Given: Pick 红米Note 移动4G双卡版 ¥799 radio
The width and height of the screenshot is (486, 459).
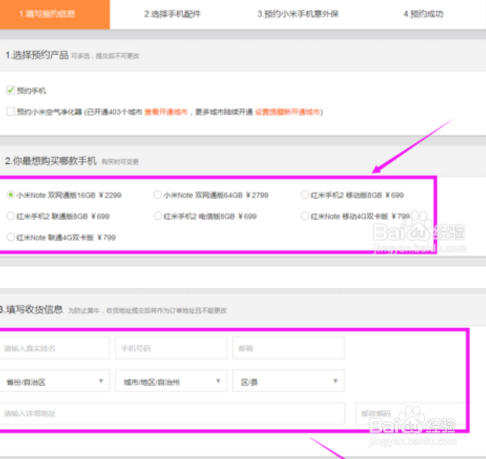Looking at the screenshot, I should click(305, 216).
